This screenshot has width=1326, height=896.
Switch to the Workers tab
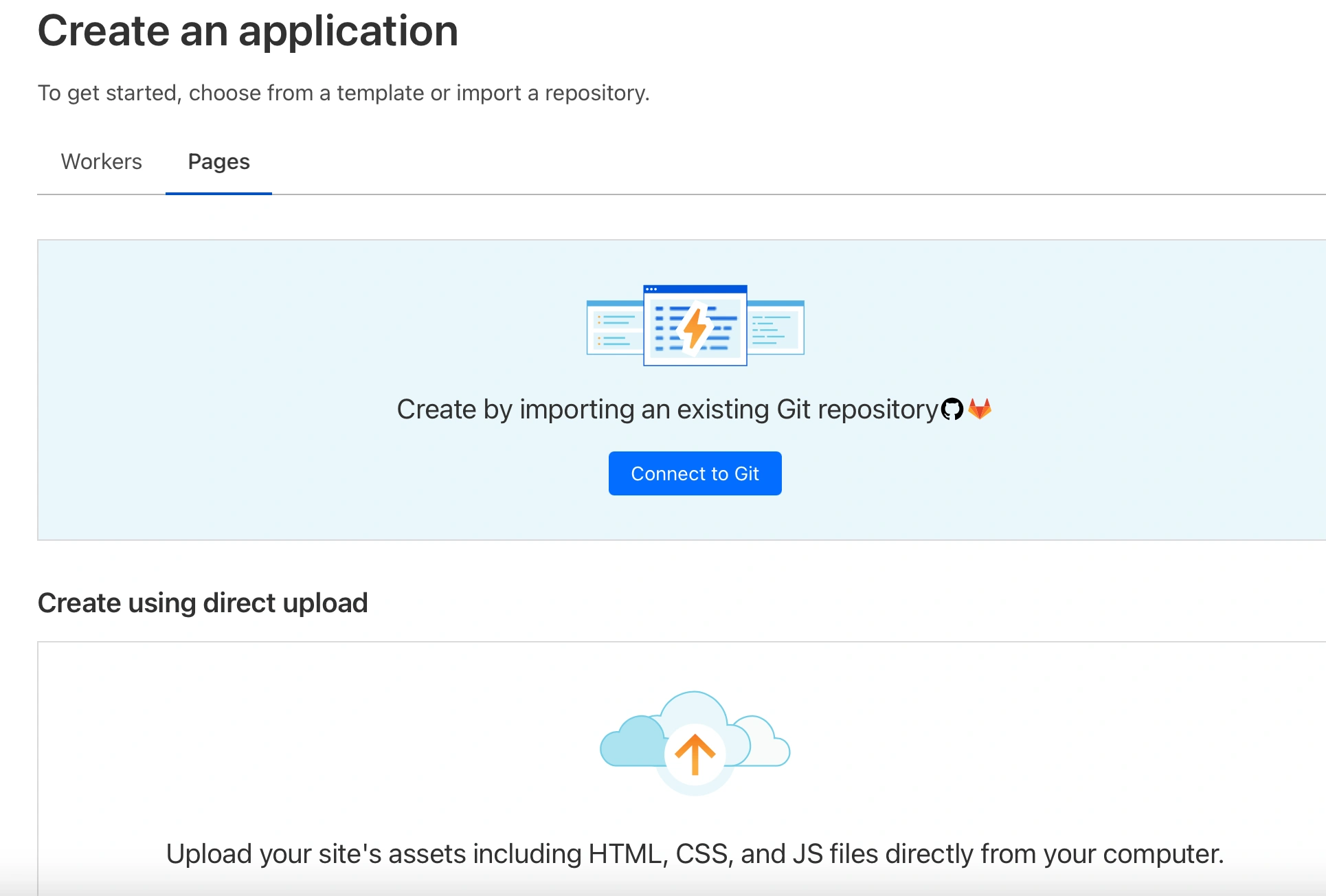coord(101,161)
